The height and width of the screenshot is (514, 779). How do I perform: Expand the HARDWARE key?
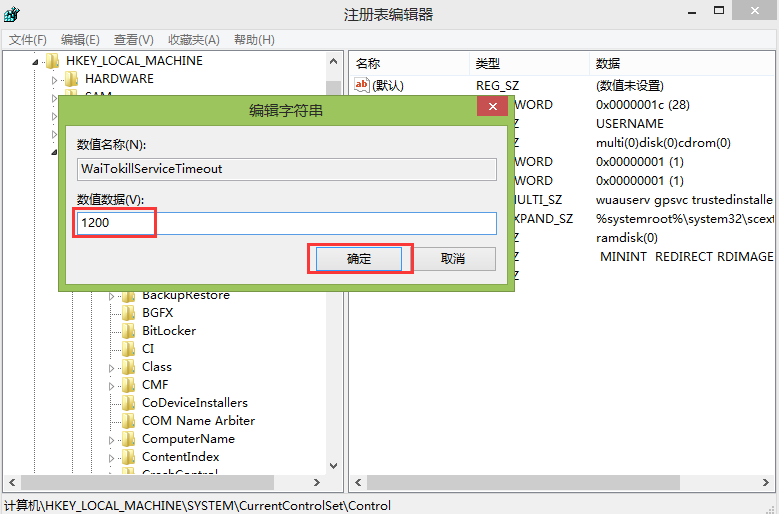tap(56, 79)
